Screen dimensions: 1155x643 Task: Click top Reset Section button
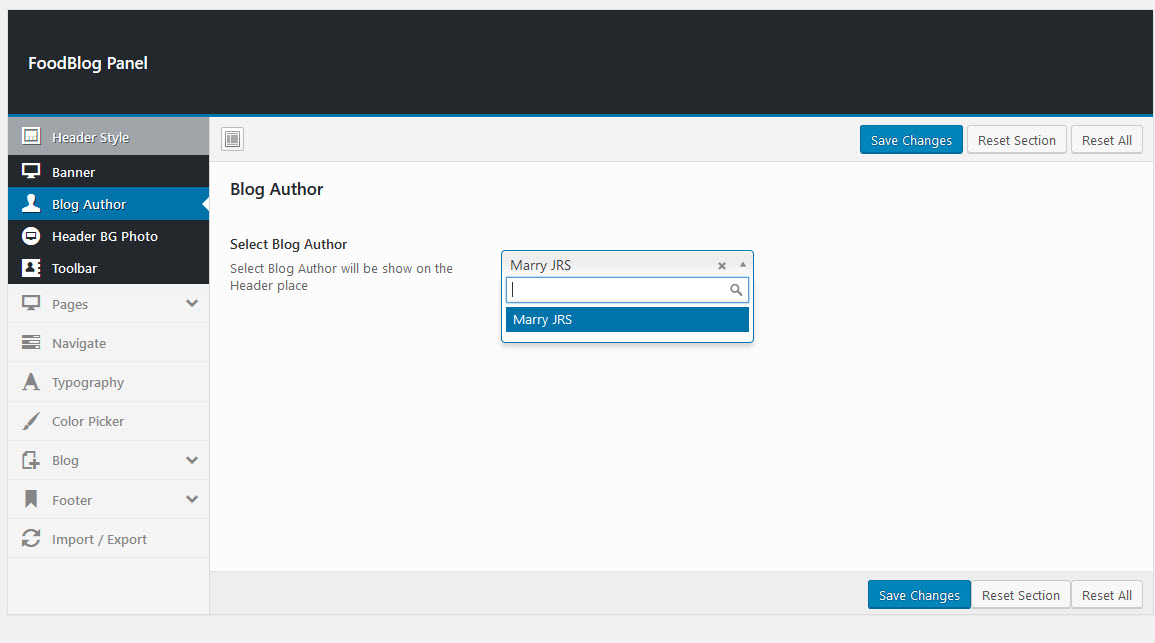click(1017, 140)
